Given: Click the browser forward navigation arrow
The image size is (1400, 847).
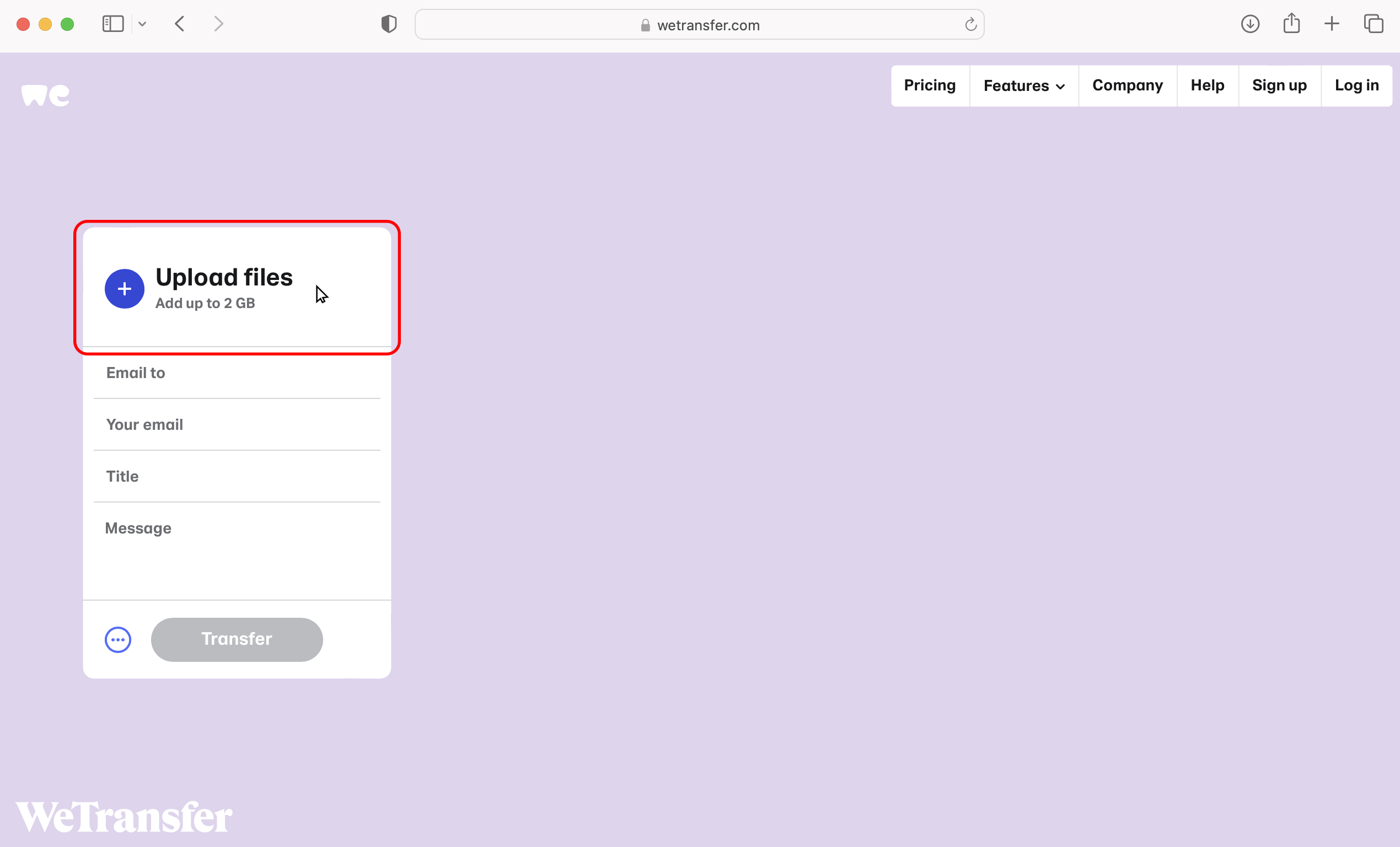Looking at the screenshot, I should [x=219, y=24].
